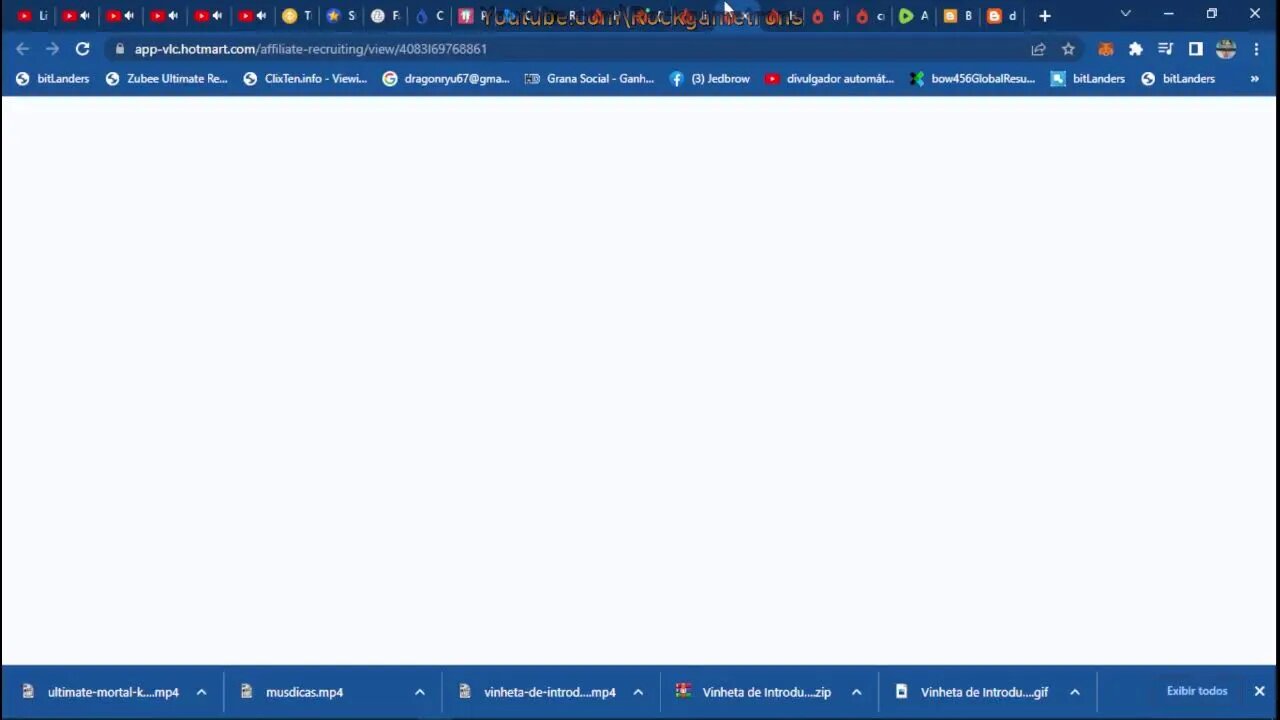The image size is (1280, 720).
Task: Click the Hotmart URL address bar
Action: [x=570, y=49]
